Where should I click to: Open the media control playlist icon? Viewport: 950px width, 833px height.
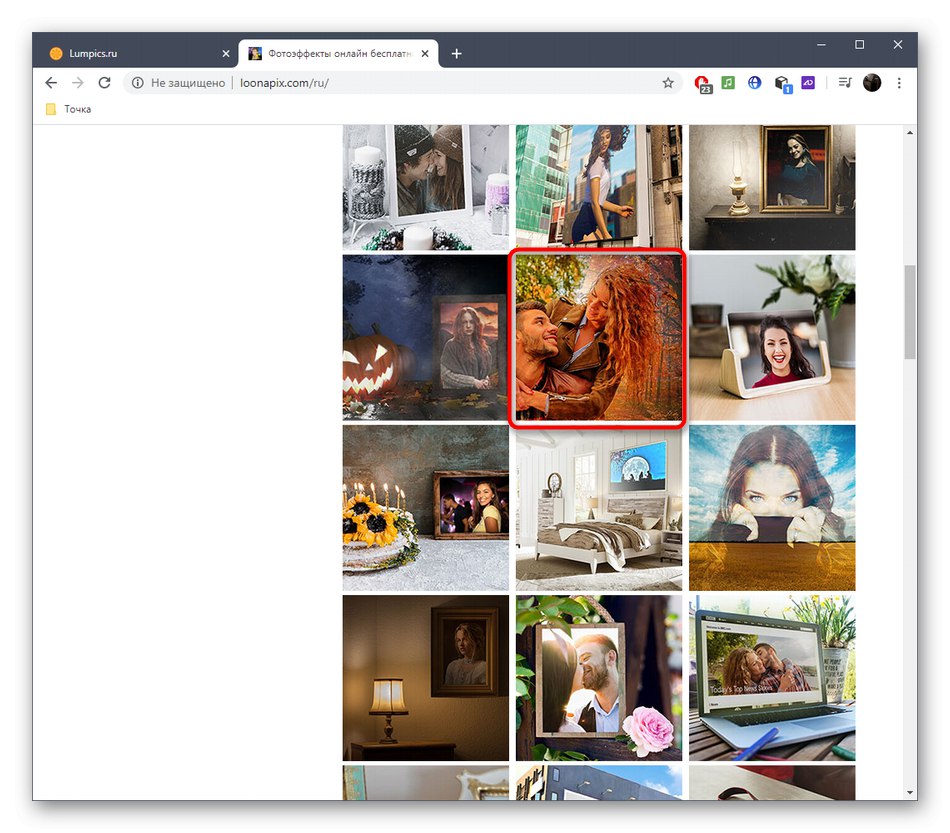pos(845,82)
